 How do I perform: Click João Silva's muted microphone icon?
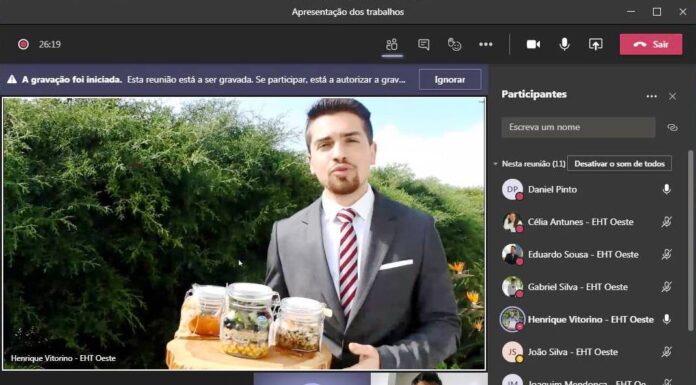(666, 352)
